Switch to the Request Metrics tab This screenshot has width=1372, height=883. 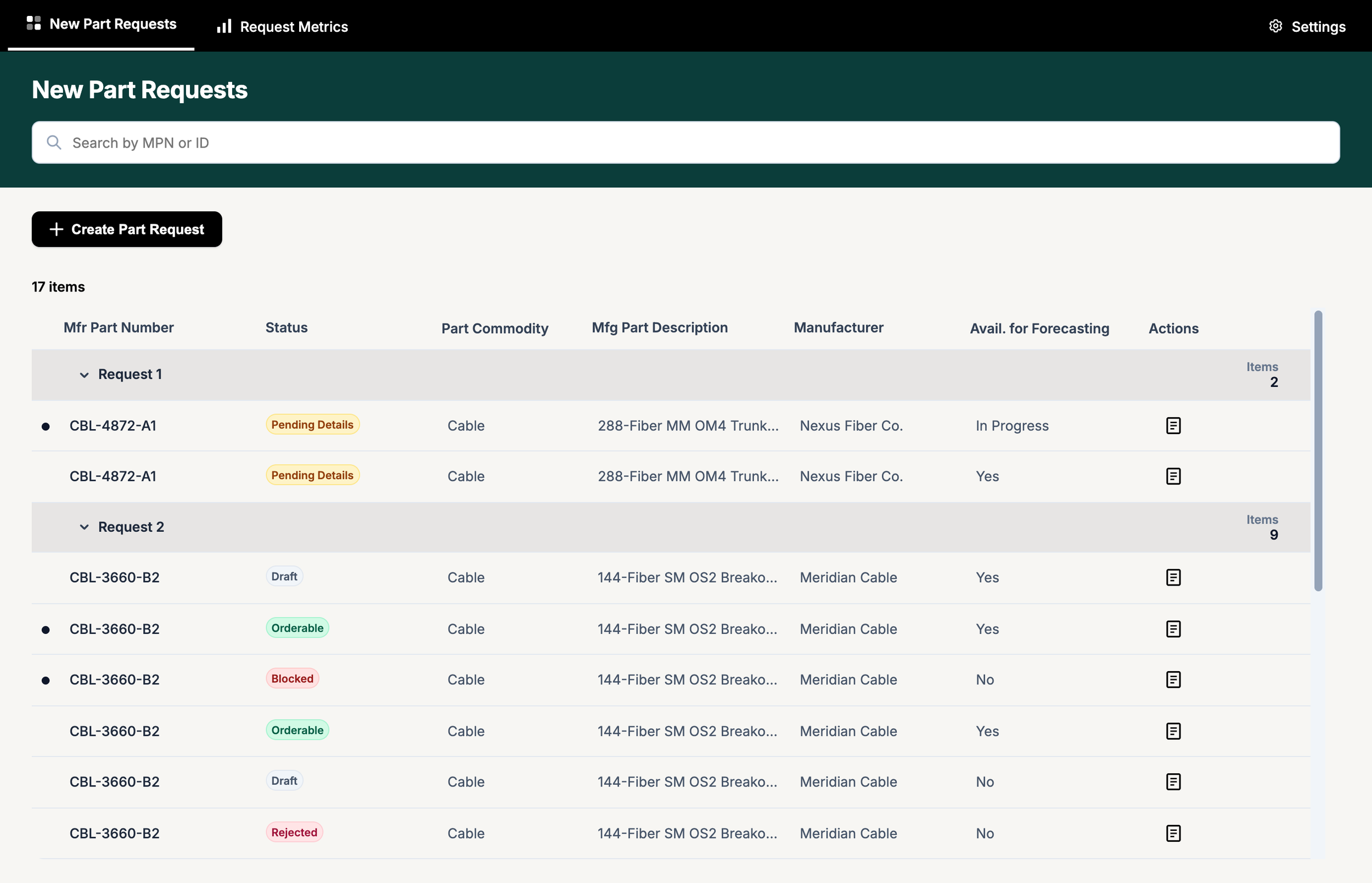[282, 26]
